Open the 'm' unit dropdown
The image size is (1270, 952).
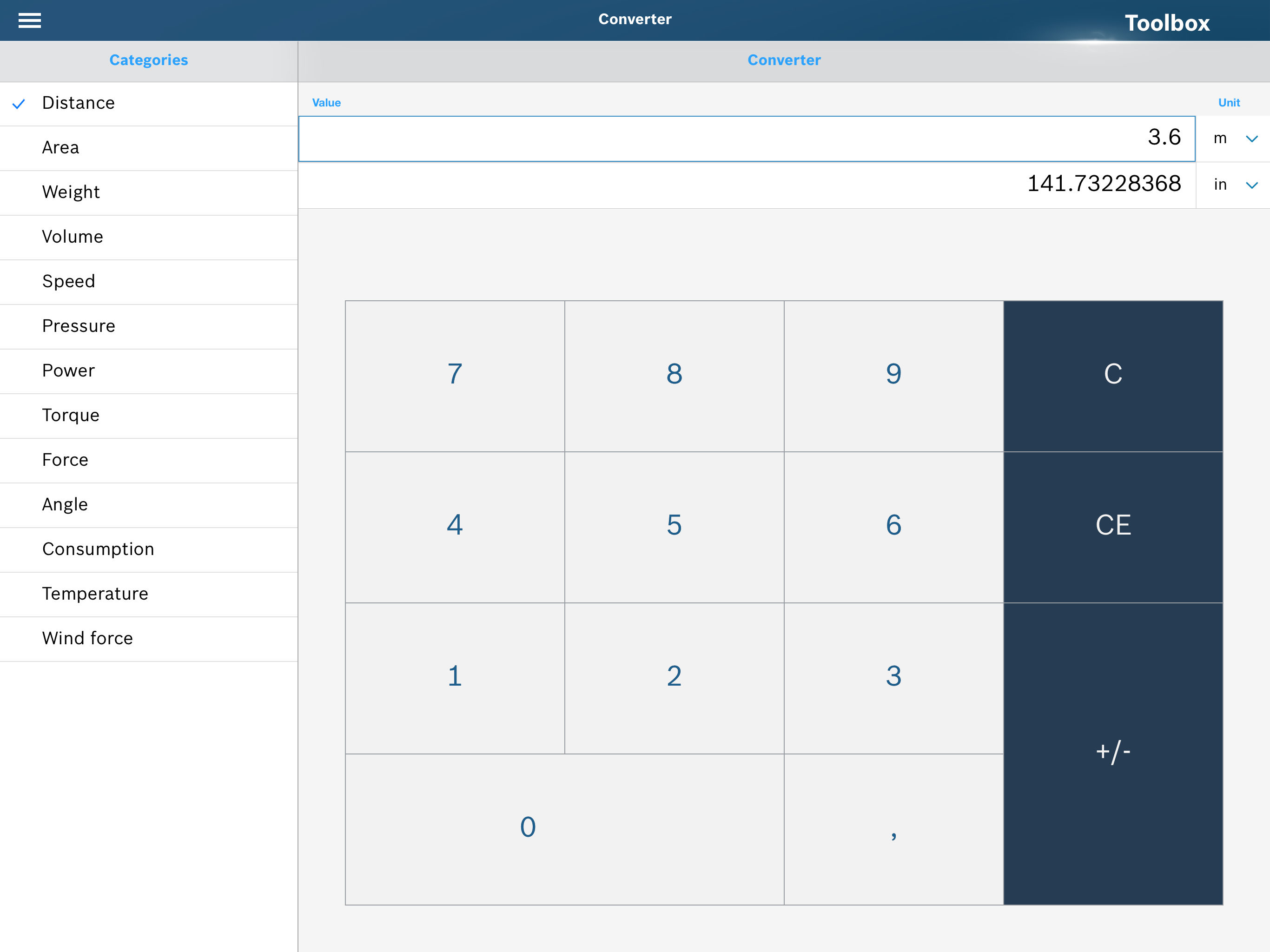point(1232,138)
